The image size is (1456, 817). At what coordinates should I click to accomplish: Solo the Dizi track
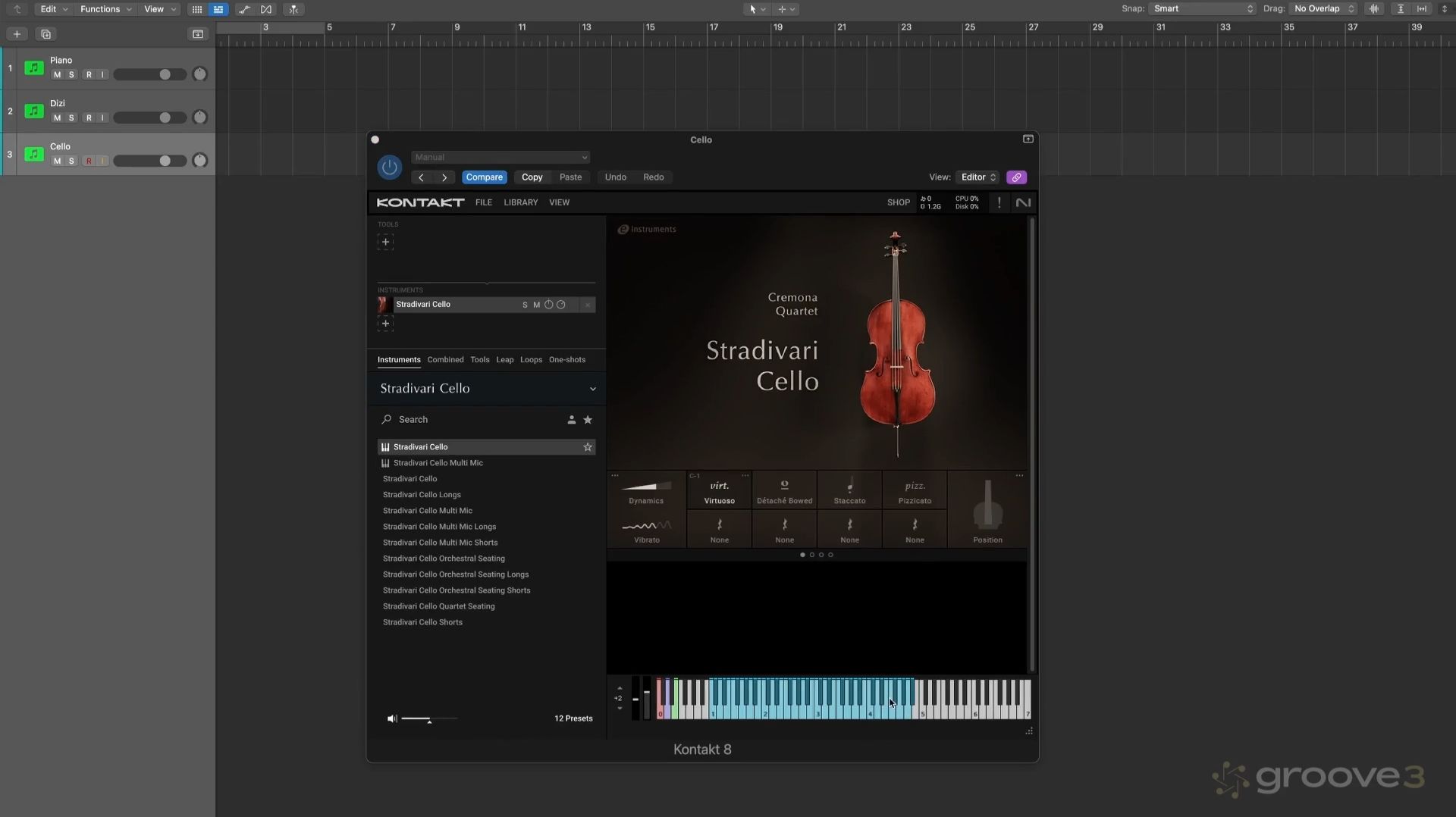pos(71,118)
